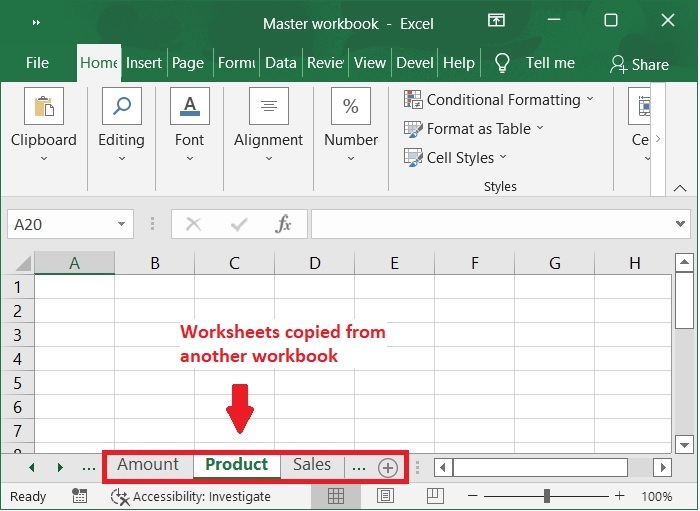
Task: Open the Clipboard group paste icon
Action: point(44,106)
